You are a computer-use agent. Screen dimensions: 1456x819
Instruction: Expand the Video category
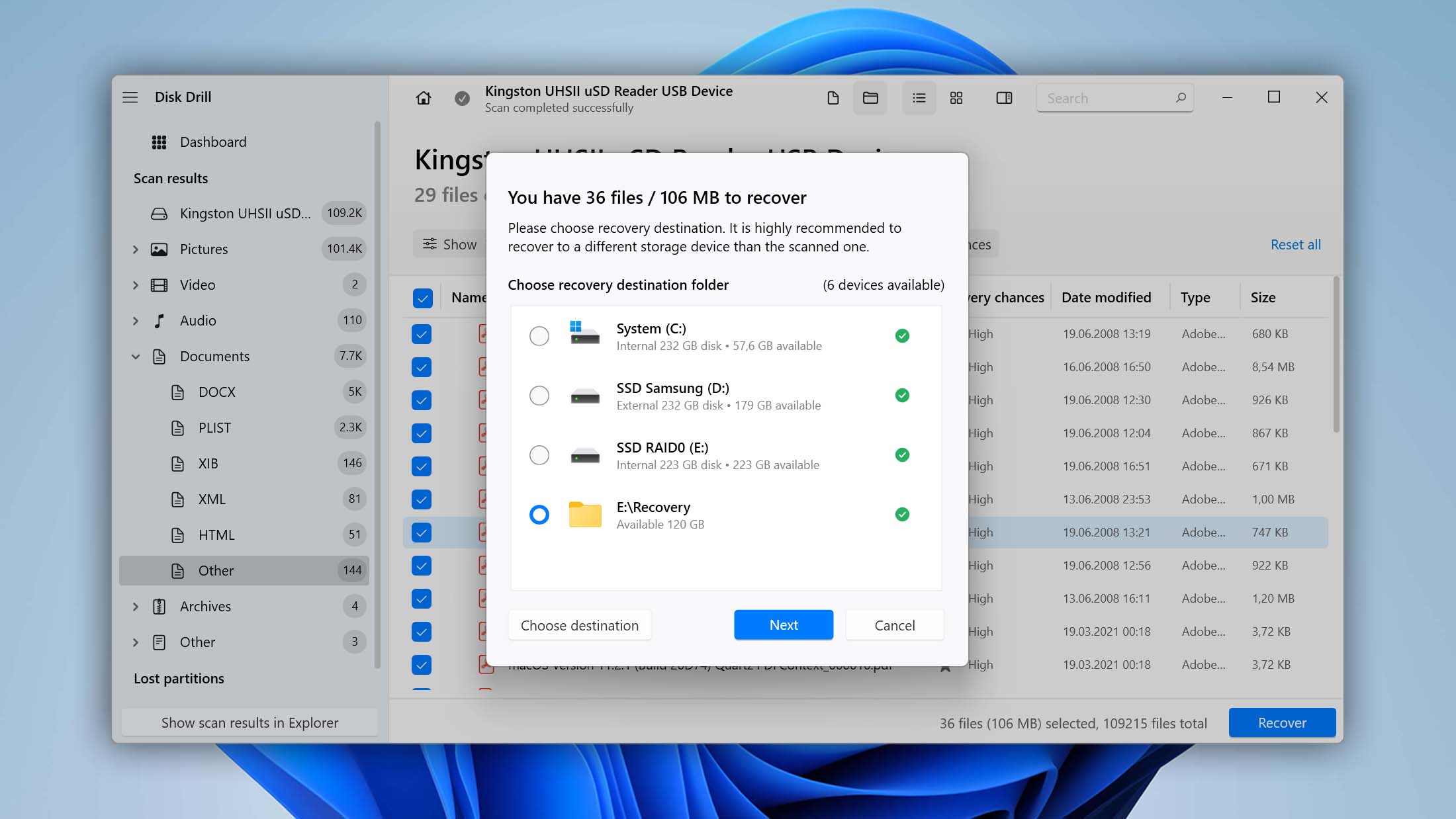click(134, 284)
